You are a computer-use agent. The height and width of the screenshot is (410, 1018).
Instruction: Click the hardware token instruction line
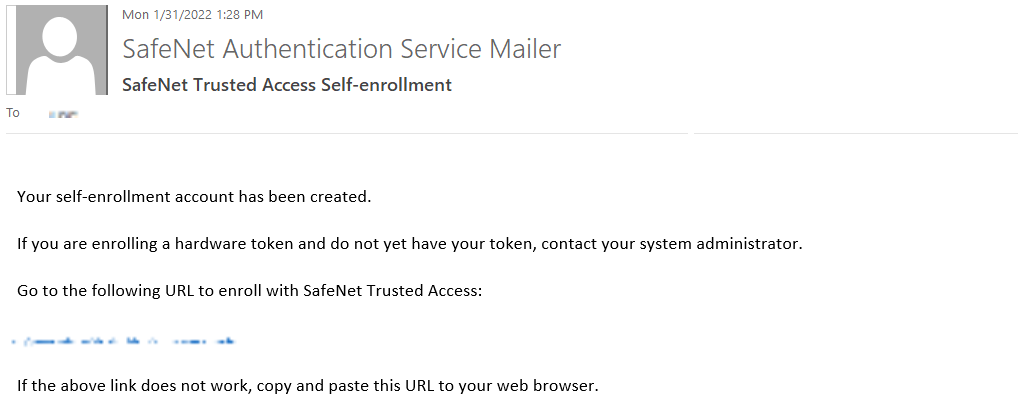coord(409,243)
